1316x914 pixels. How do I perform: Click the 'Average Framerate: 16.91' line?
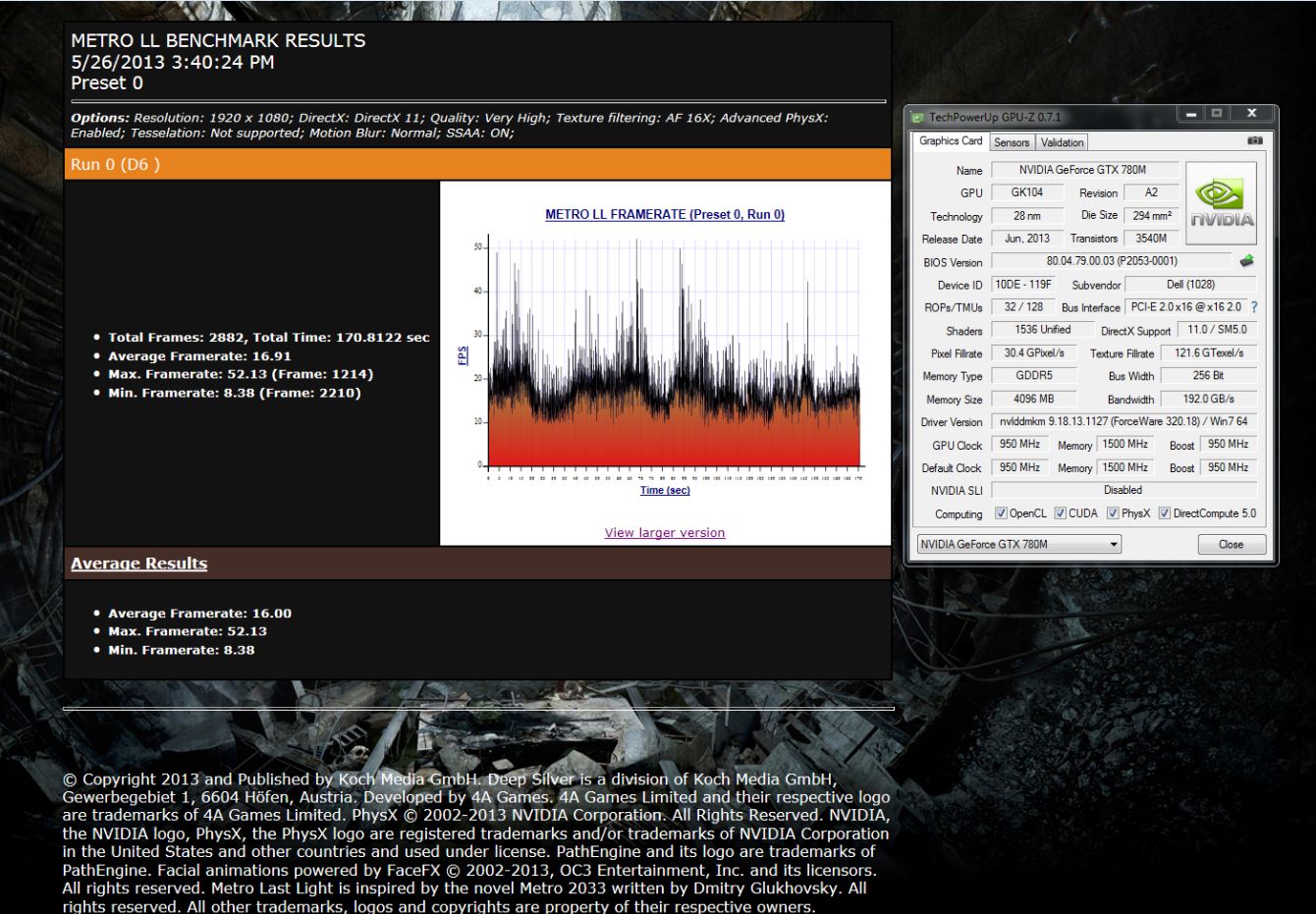(x=199, y=355)
